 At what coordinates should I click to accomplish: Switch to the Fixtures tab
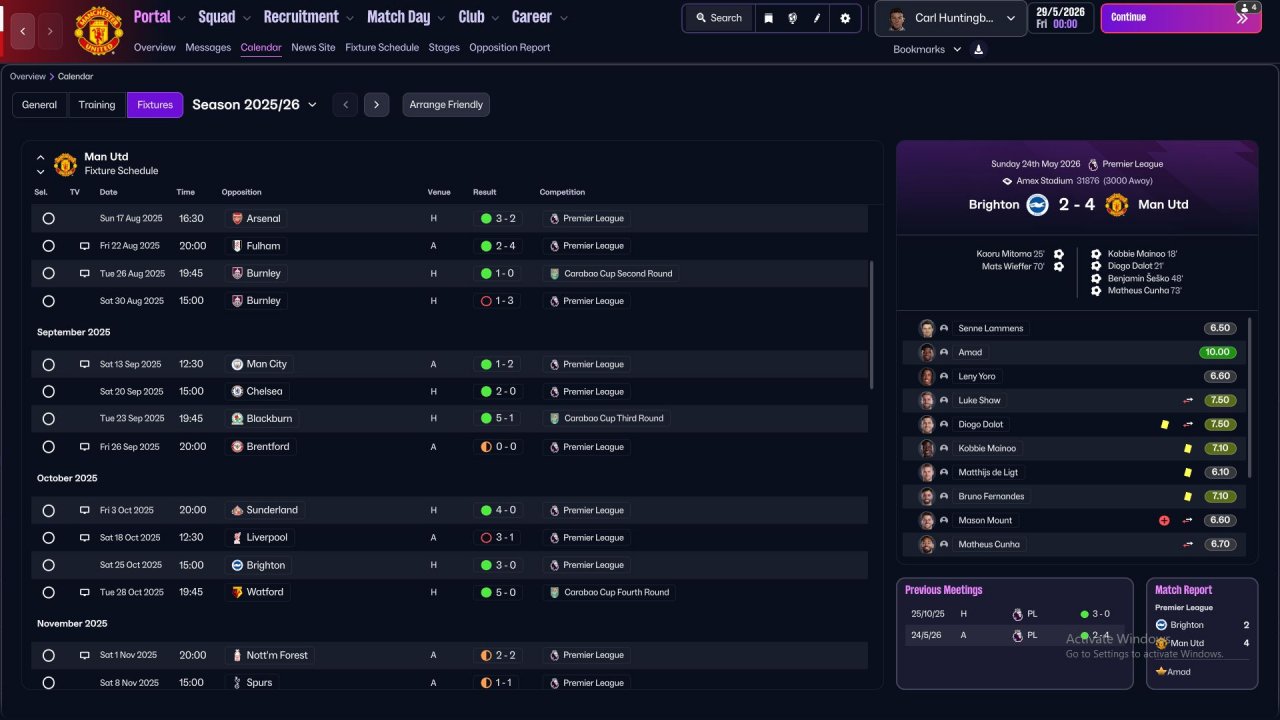(x=155, y=105)
